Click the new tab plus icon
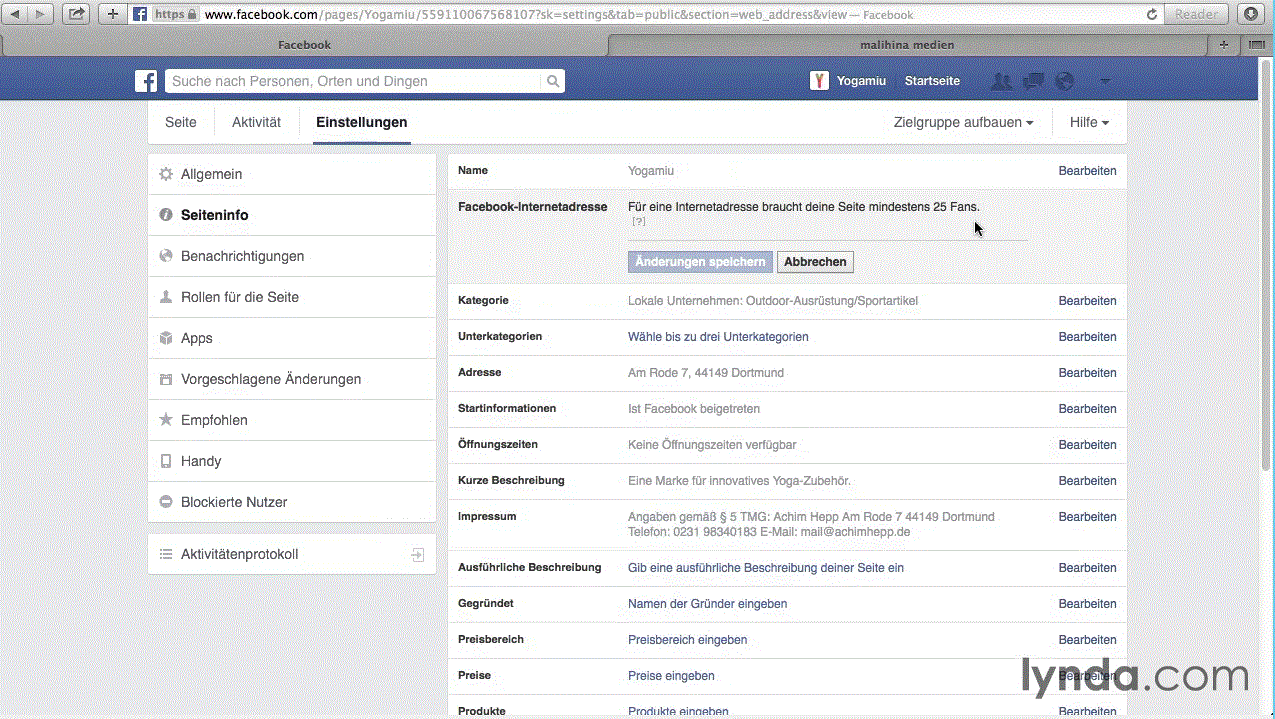This screenshot has width=1275, height=719. point(1225,45)
